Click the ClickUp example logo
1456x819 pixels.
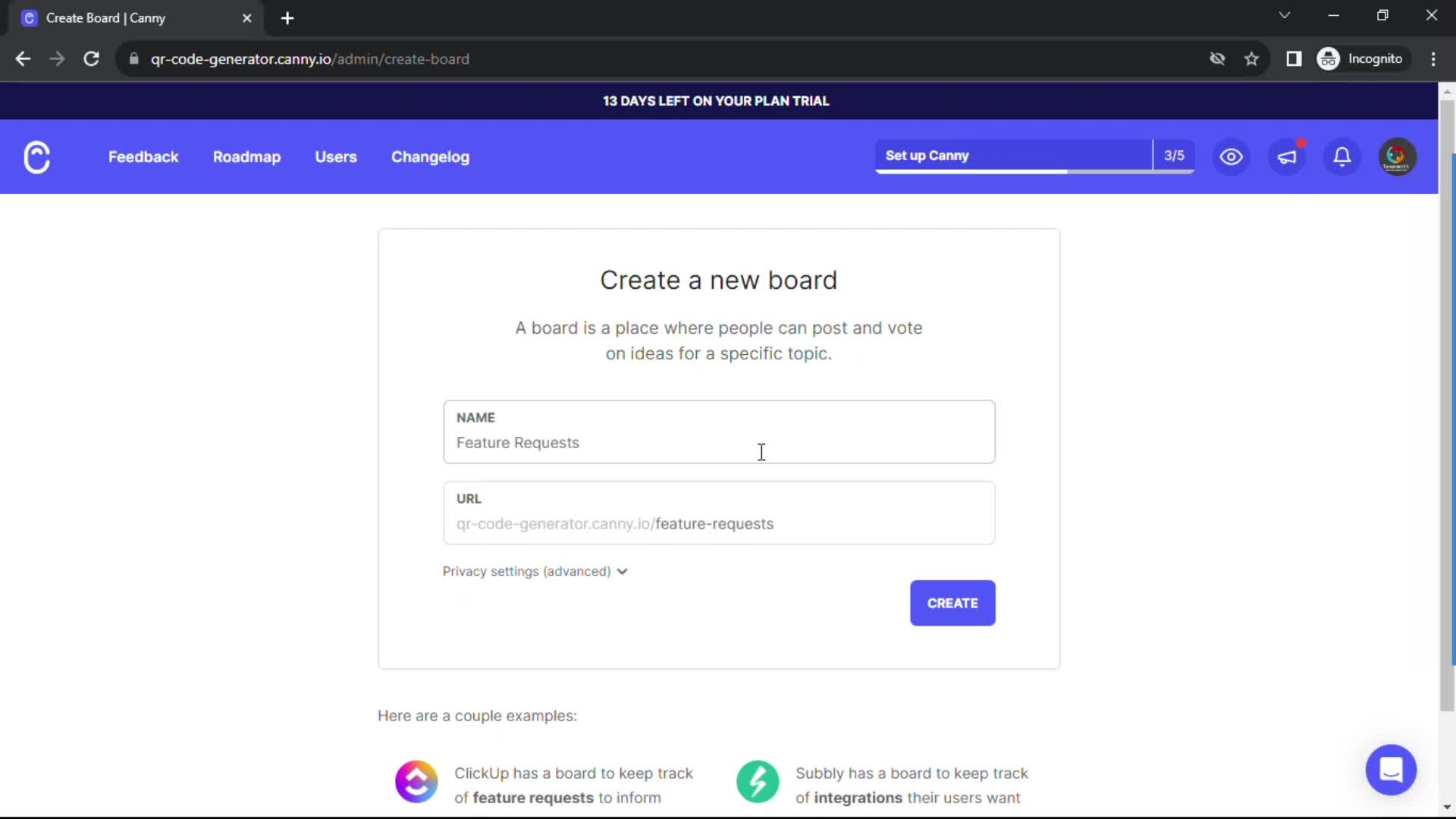click(x=416, y=781)
